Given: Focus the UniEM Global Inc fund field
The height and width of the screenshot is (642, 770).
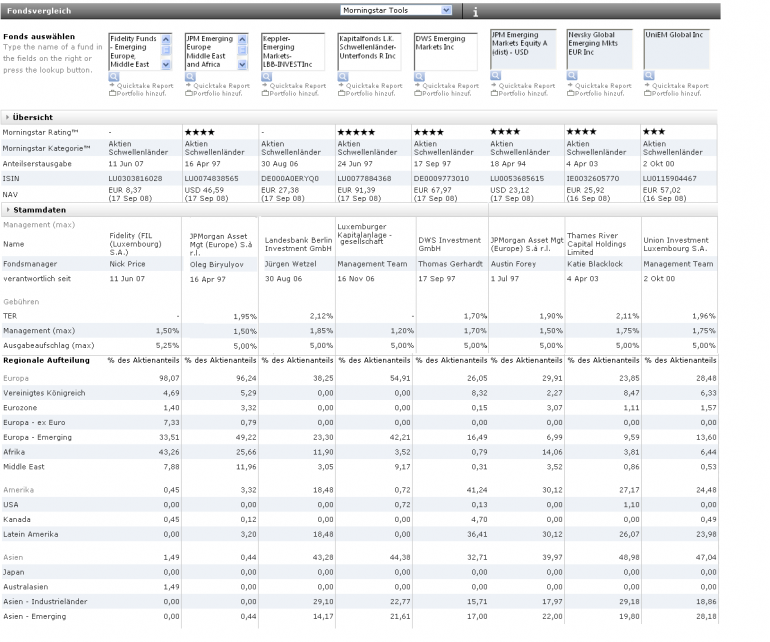Looking at the screenshot, I should point(677,49).
